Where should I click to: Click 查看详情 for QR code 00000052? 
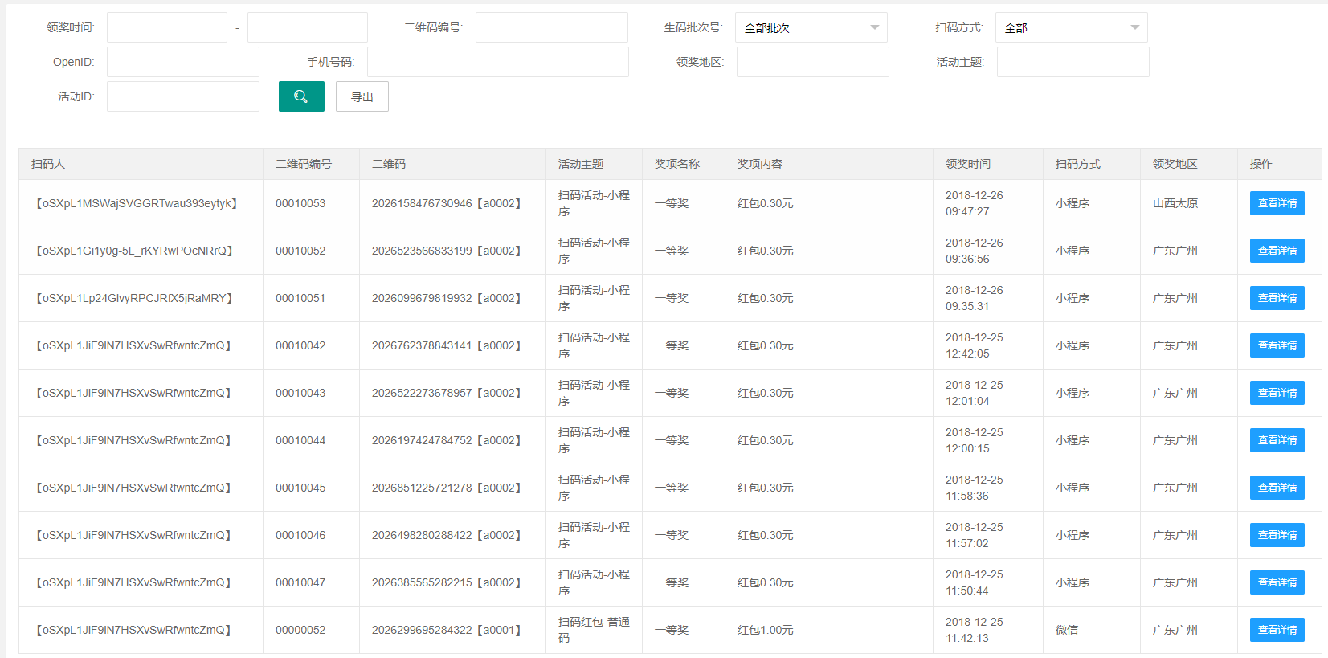point(1277,629)
